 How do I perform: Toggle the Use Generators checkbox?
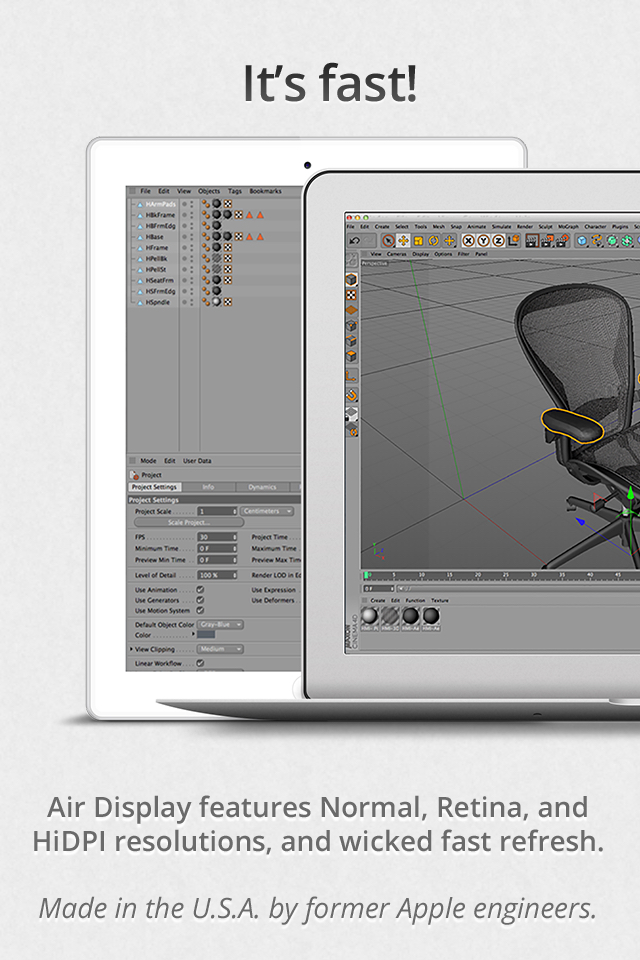coord(200,600)
